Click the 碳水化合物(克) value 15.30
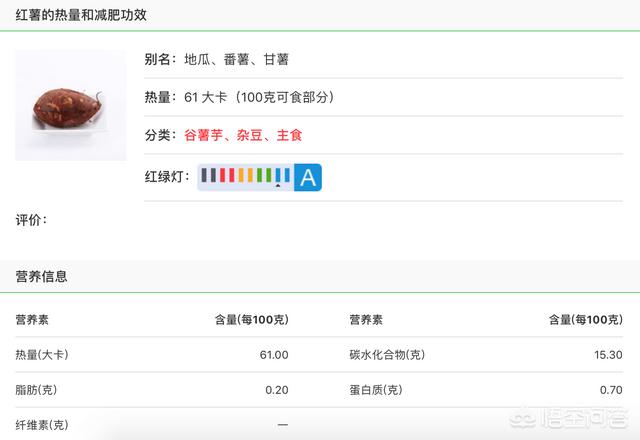Viewport: 640px width, 440px height. coord(607,355)
